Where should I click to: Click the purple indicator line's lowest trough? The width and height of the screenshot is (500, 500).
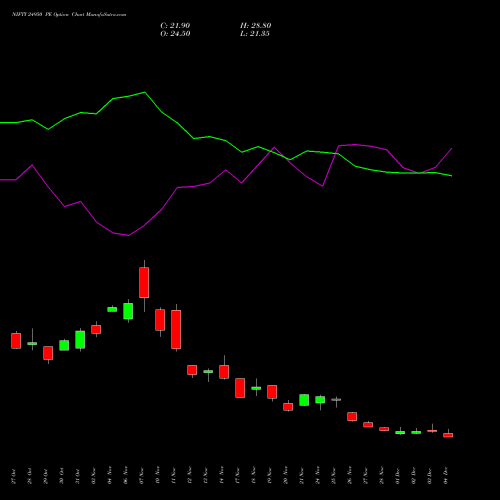[x=128, y=235]
